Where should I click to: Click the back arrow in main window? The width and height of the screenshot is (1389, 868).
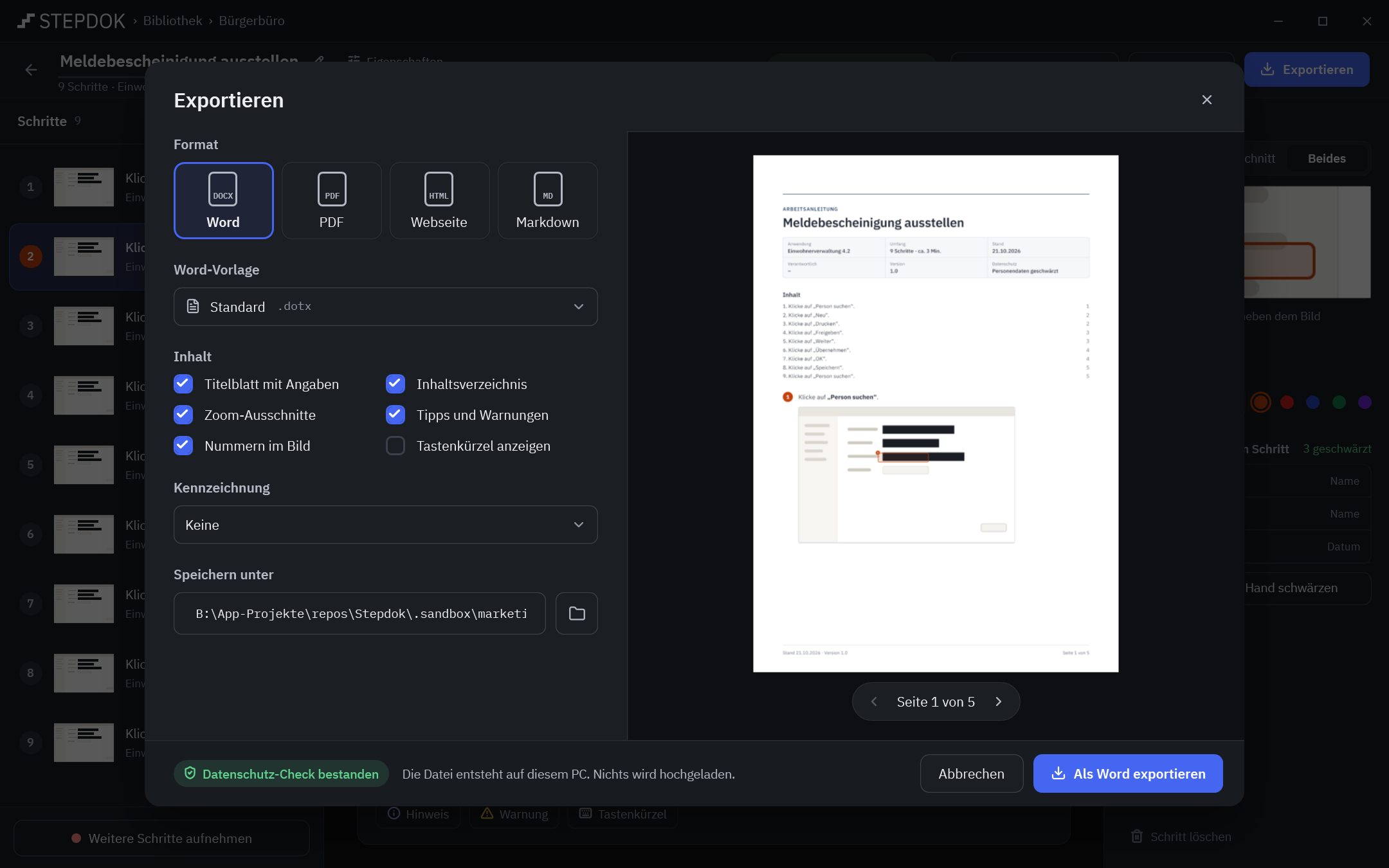[31, 69]
